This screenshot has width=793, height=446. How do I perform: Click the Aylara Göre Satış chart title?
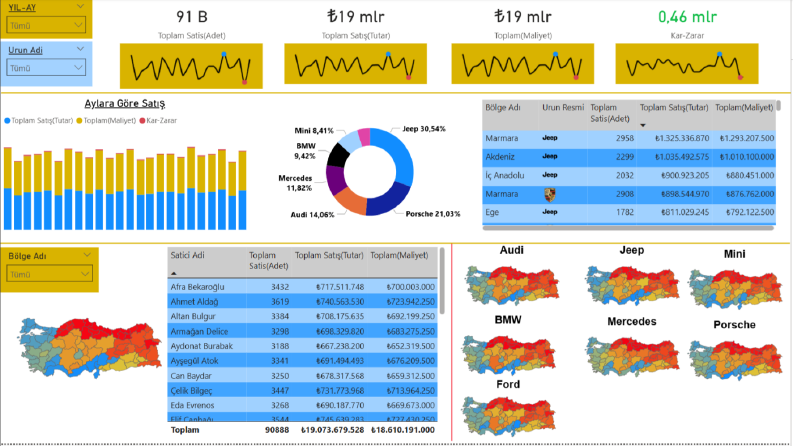pos(124,104)
